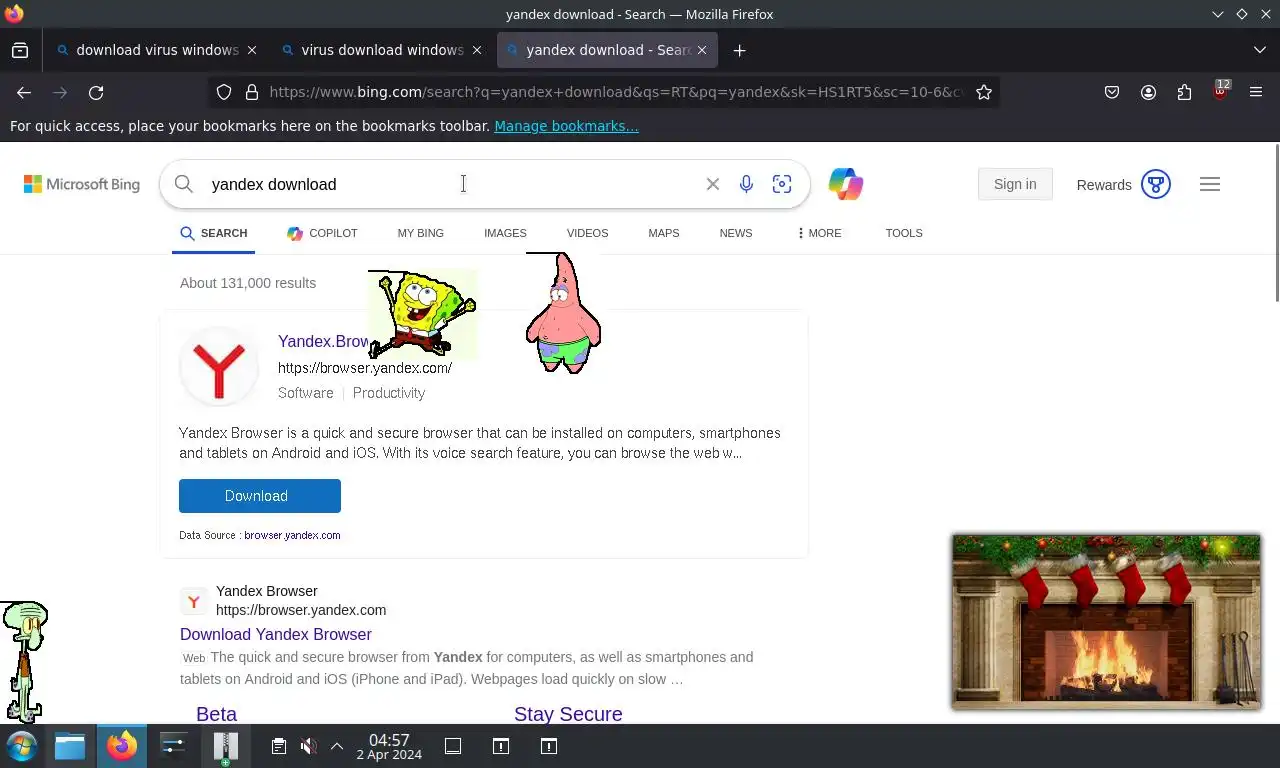This screenshot has height=768, width=1280.
Task: Open the Firefox hamburger application menu
Action: click(x=1256, y=92)
